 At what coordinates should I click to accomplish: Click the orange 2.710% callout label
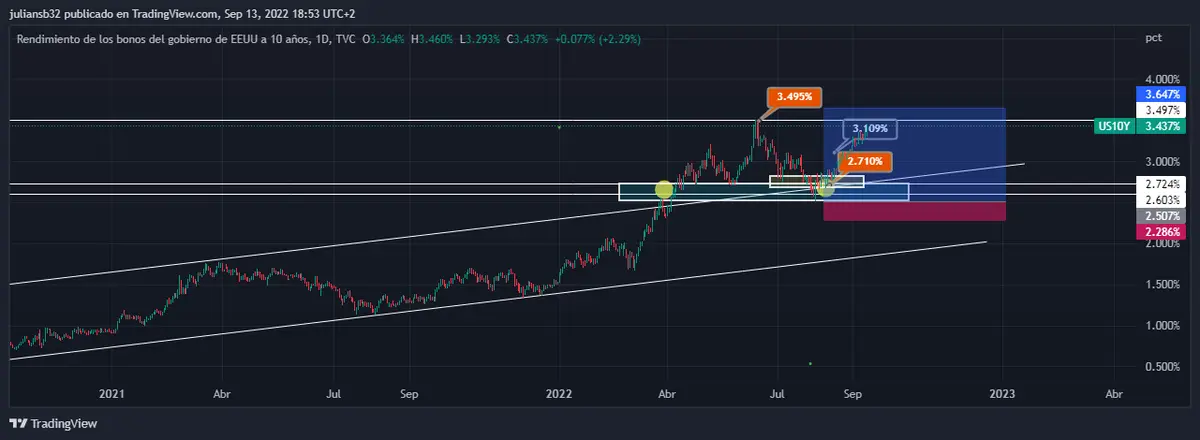862,161
